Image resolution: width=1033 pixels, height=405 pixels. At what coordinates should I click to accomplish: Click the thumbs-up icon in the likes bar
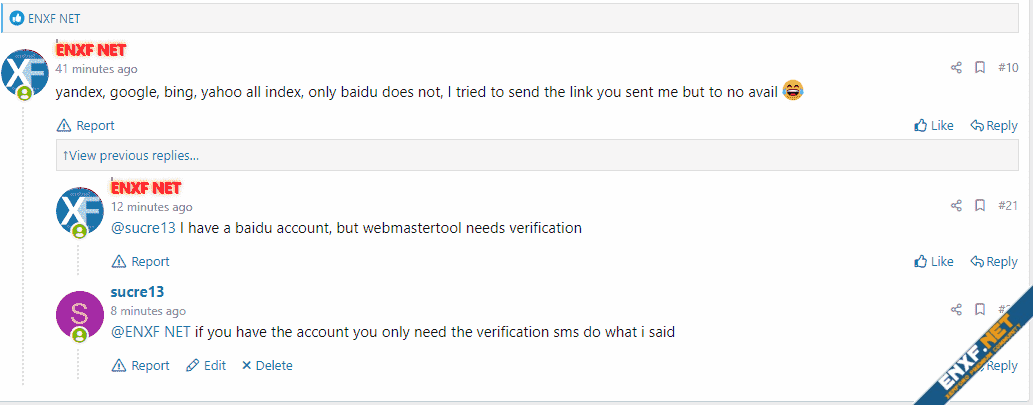(x=17, y=18)
